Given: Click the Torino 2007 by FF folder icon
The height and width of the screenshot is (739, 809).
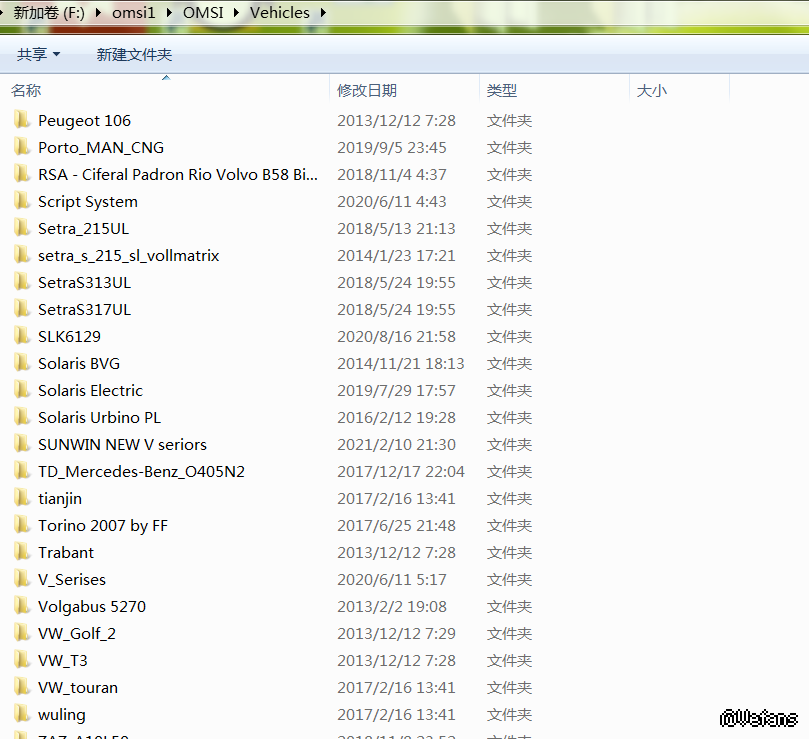Looking at the screenshot, I should pyautogui.click(x=22, y=525).
